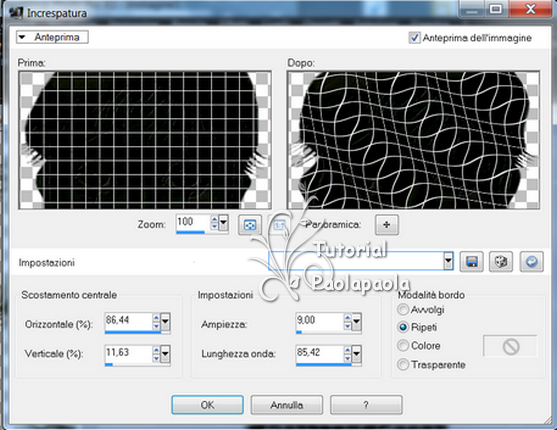Click the reset to default blue arrow icon
This screenshot has height=430, width=557.
click(x=531, y=262)
